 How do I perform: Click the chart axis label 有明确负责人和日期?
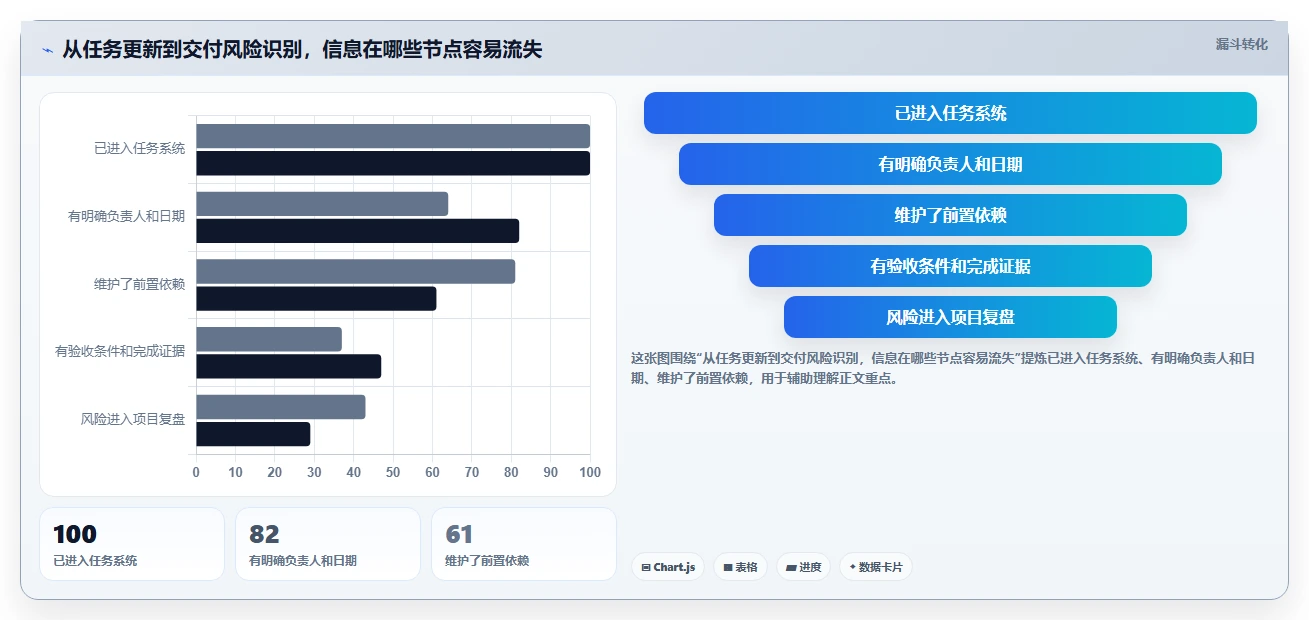tap(126, 216)
